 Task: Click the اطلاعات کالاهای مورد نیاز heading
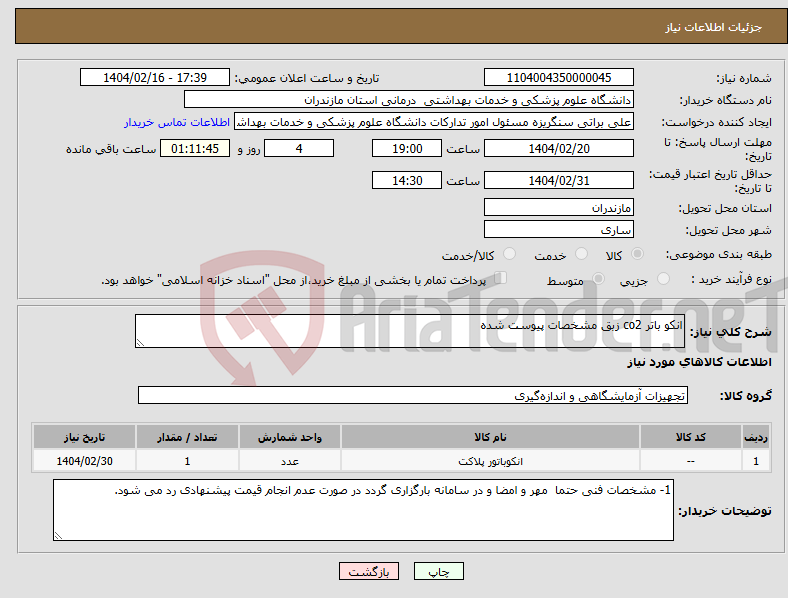(699, 362)
